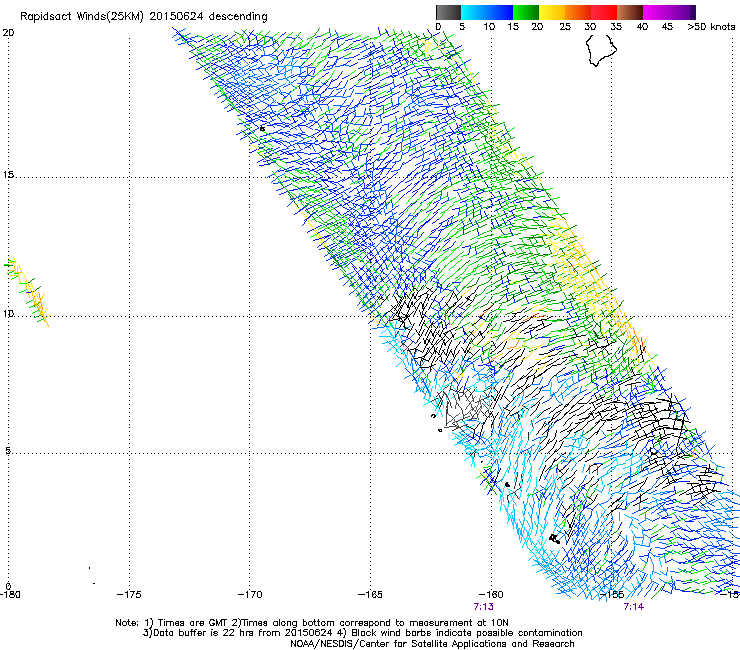Click the brown 35-40 knots legend segment
This screenshot has height=650, width=740.
(x=630, y=12)
